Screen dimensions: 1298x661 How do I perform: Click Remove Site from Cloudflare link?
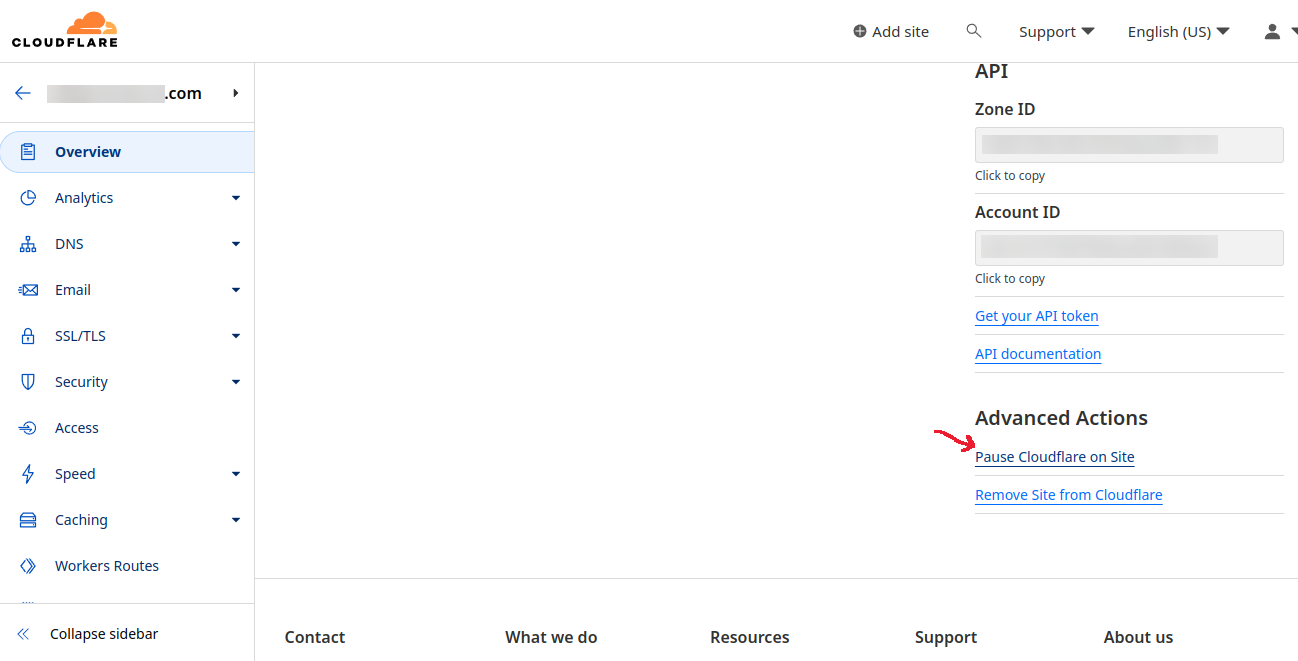[x=1068, y=495]
